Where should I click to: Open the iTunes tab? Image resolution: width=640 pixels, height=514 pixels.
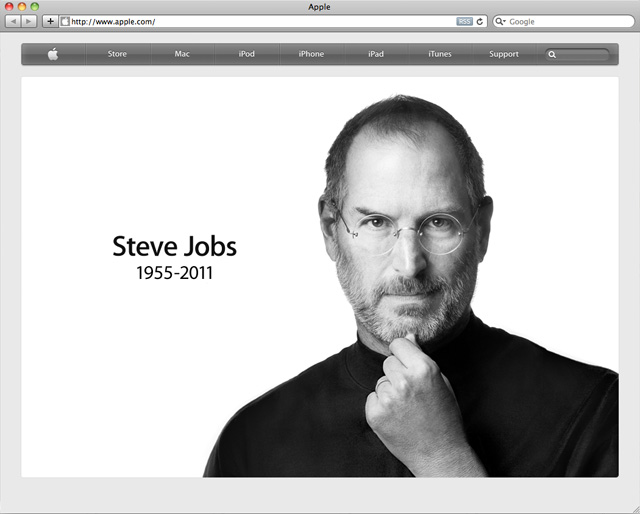pyautogui.click(x=440, y=54)
